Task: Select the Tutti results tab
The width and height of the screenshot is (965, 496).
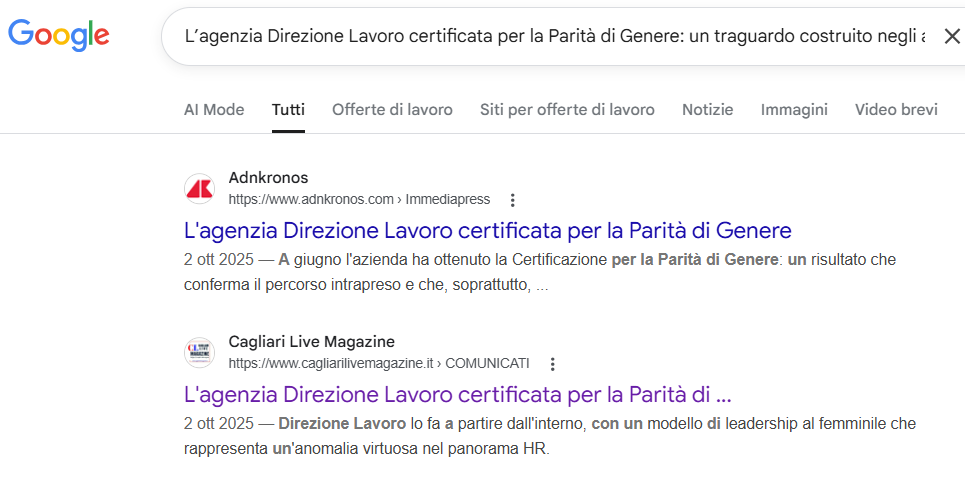Action: 288,110
